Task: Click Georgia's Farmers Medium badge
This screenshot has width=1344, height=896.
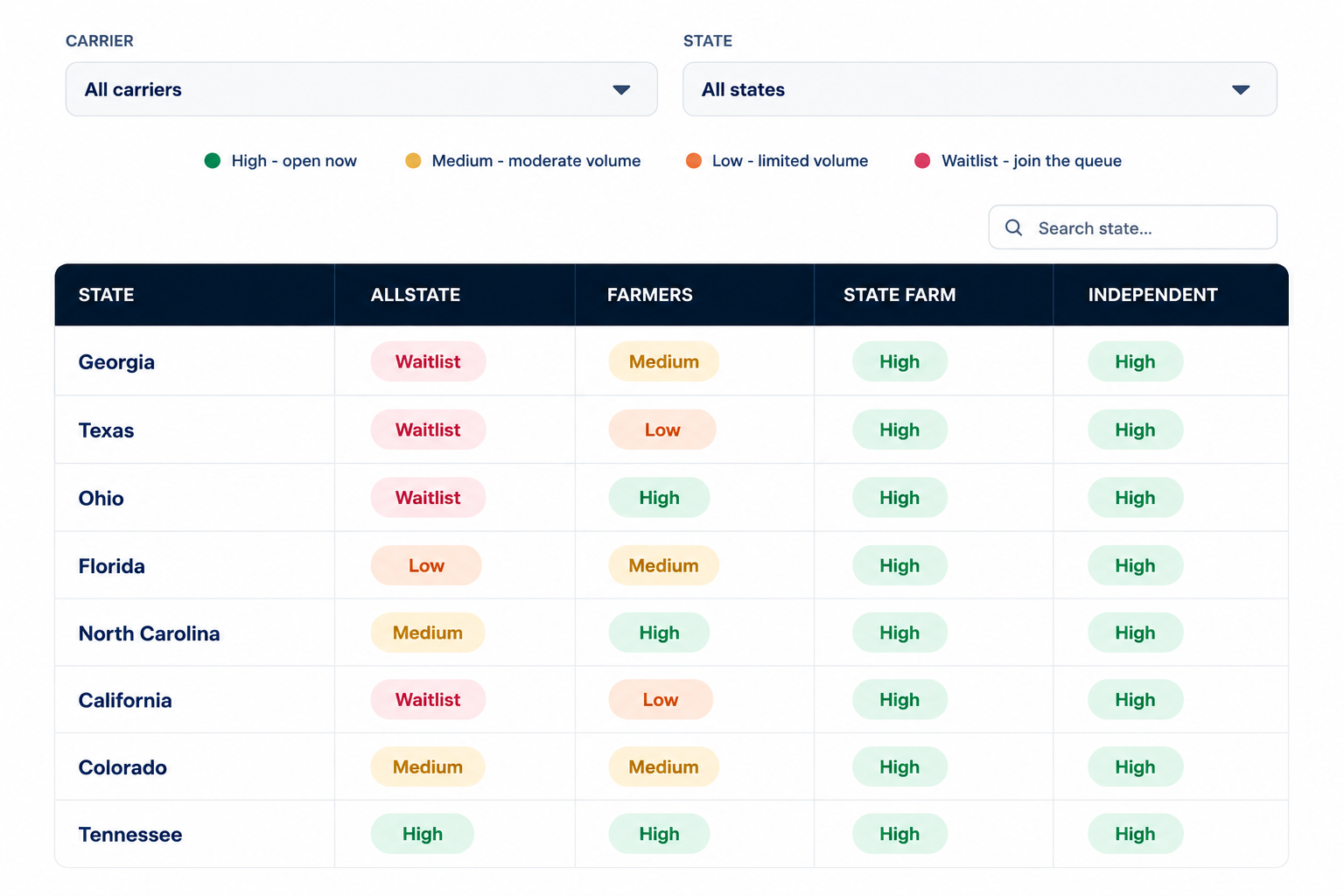Action: point(663,361)
